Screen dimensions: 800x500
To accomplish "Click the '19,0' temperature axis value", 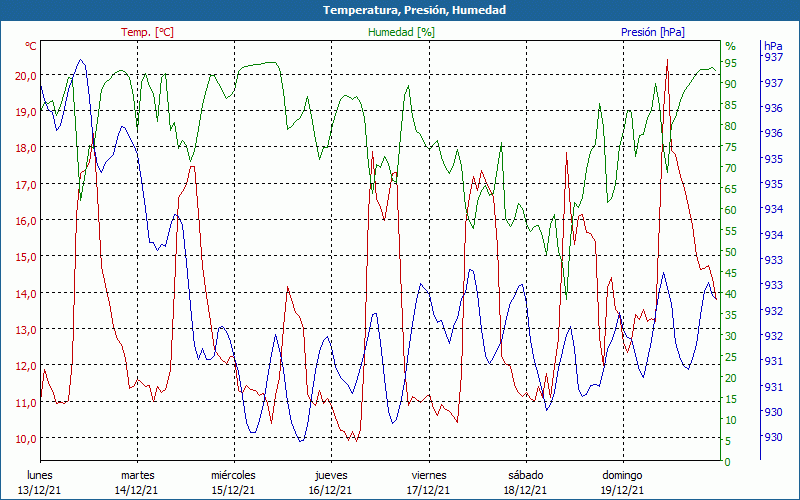I will pyautogui.click(x=26, y=112).
